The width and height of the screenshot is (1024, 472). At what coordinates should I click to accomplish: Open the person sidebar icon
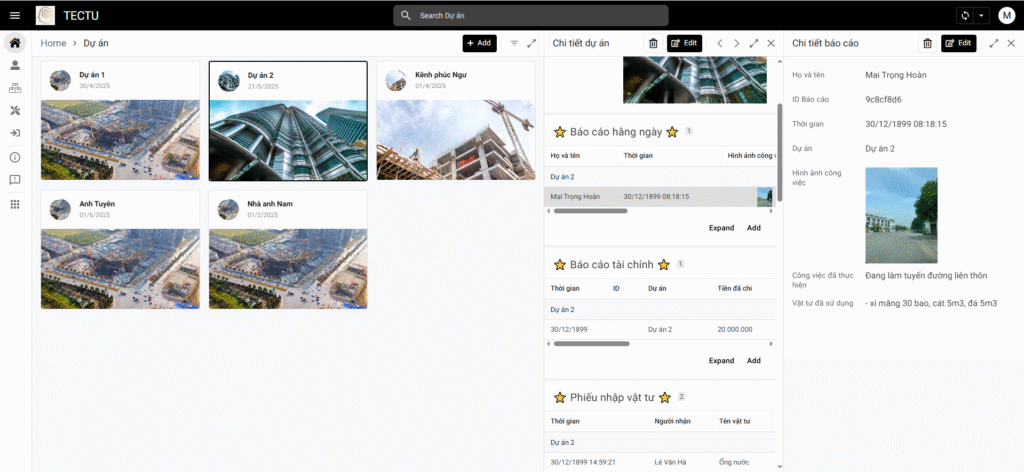coord(15,65)
